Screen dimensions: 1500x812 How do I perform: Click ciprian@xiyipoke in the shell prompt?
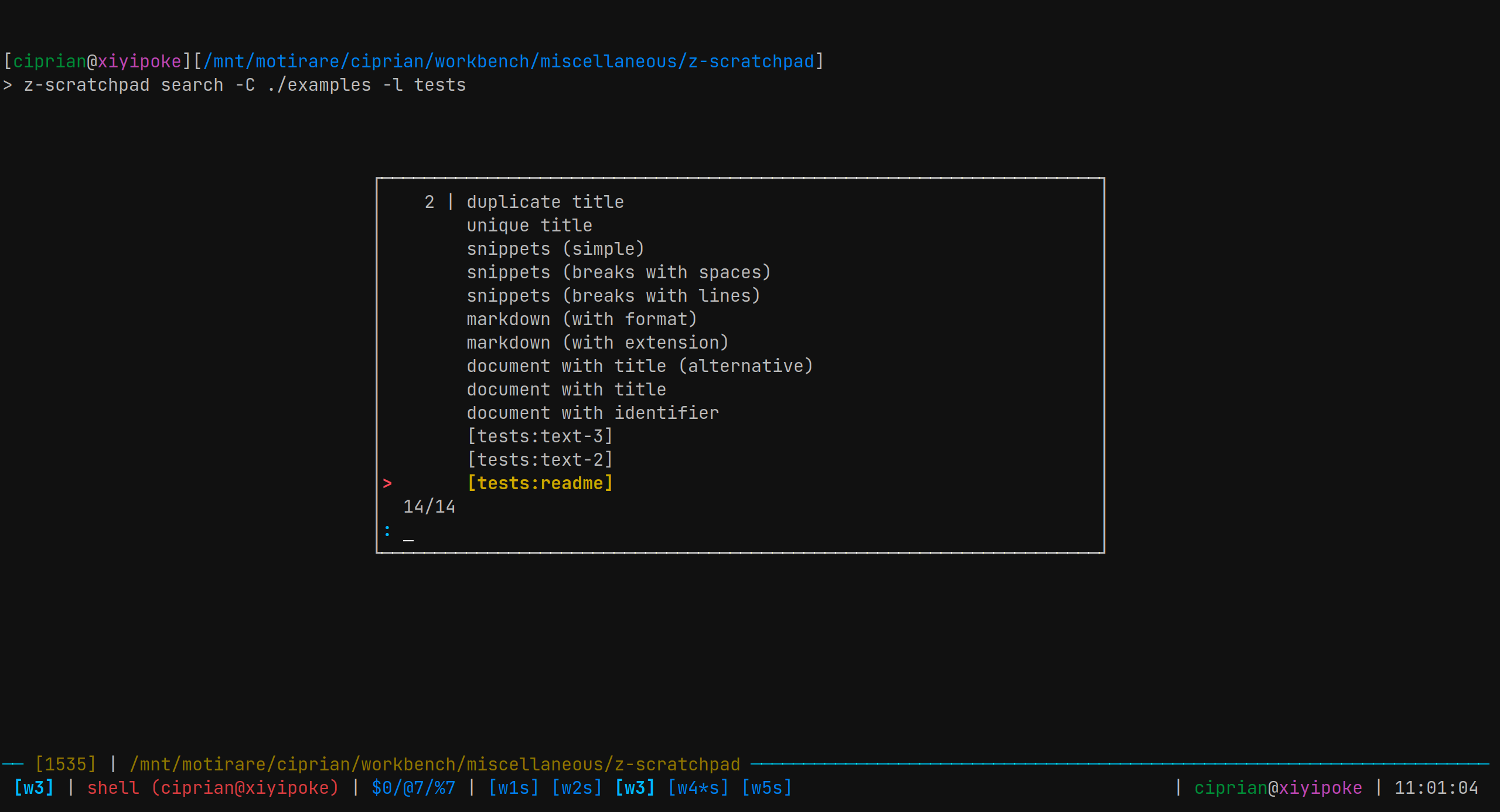(97, 62)
